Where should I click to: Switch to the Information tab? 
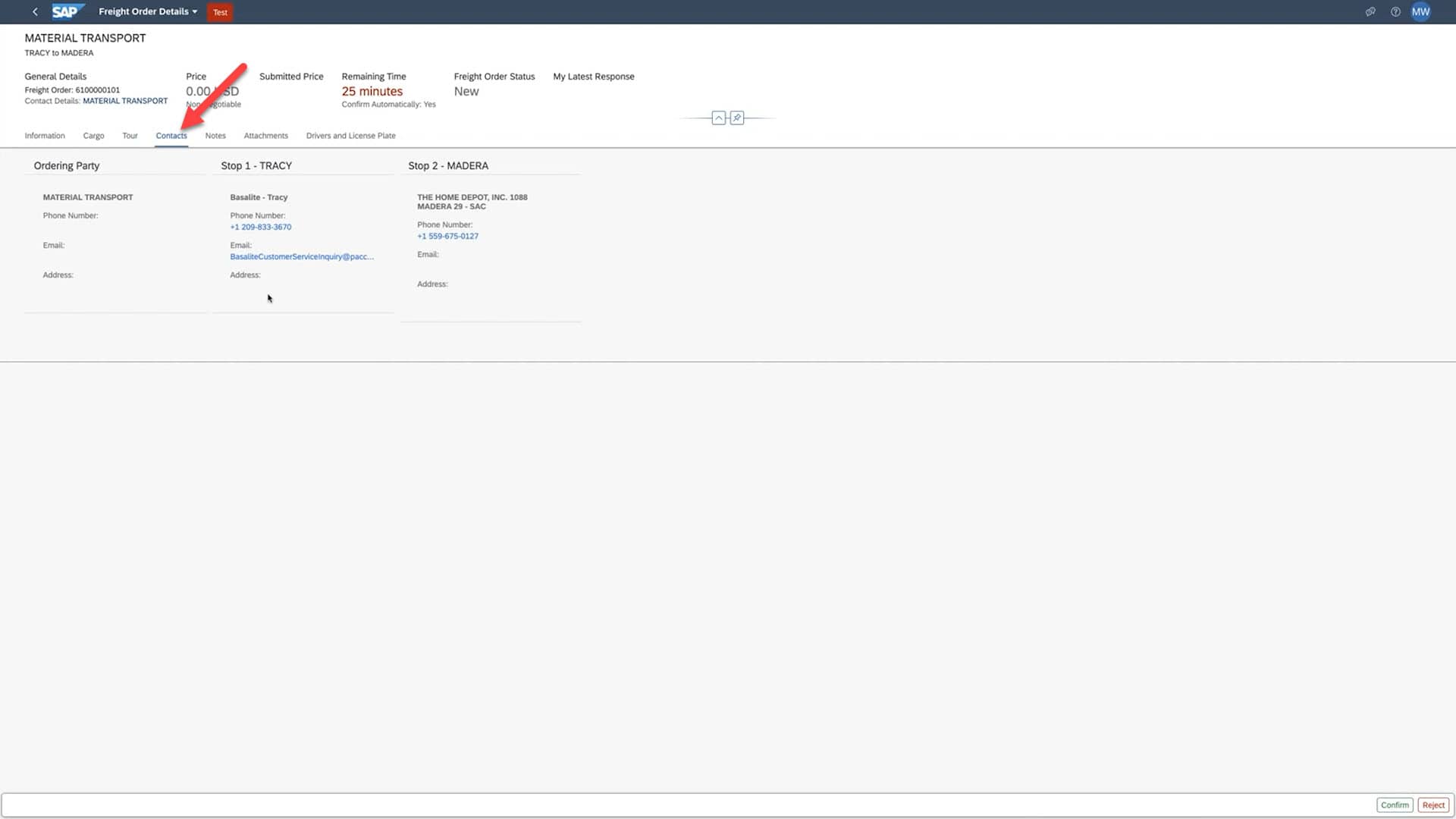(45, 136)
